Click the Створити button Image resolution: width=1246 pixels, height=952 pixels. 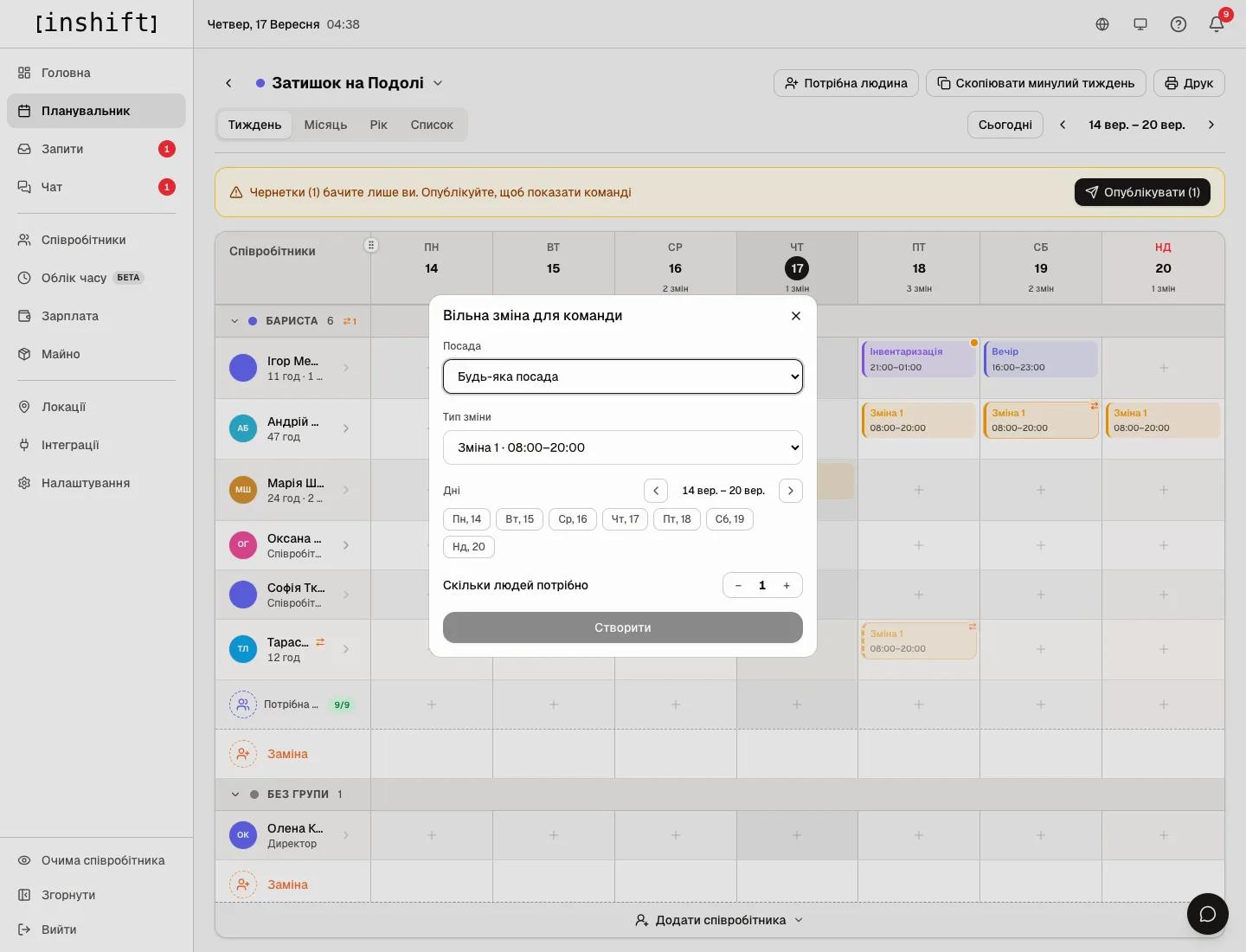(x=623, y=627)
